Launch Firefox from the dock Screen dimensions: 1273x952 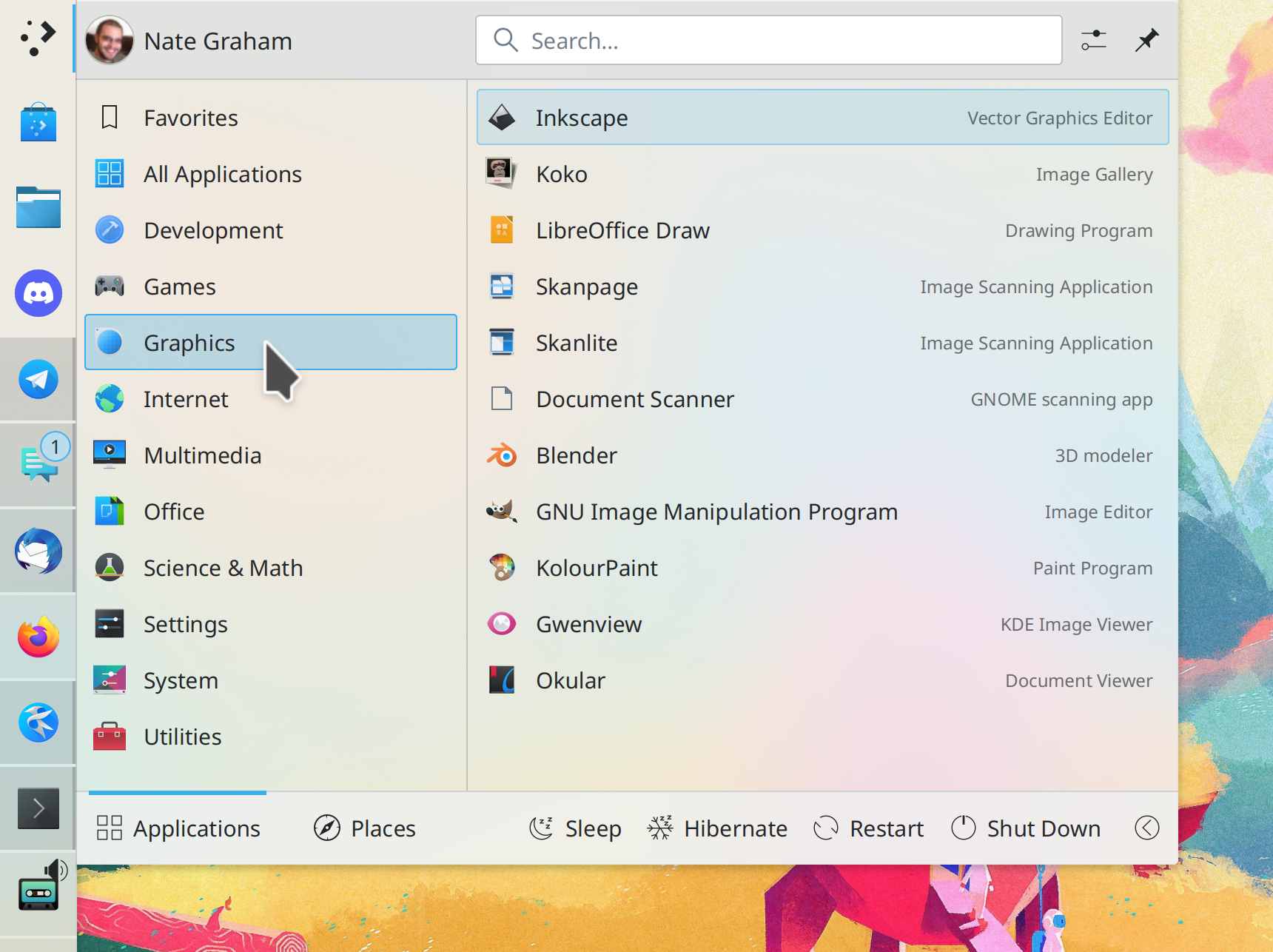[37, 635]
